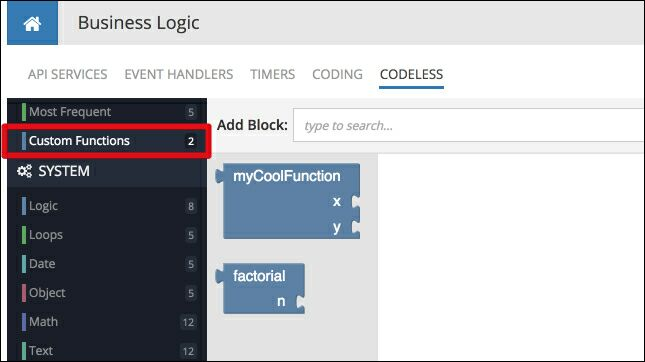Click the n input socket on factorial
Image resolution: width=645 pixels, height=362 pixels.
301,302
